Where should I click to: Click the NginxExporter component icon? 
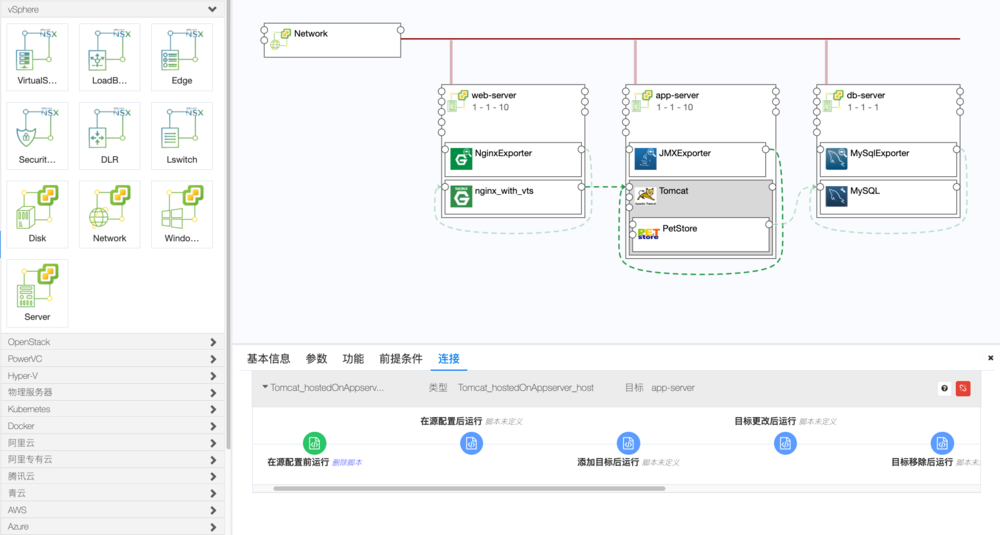click(461, 159)
